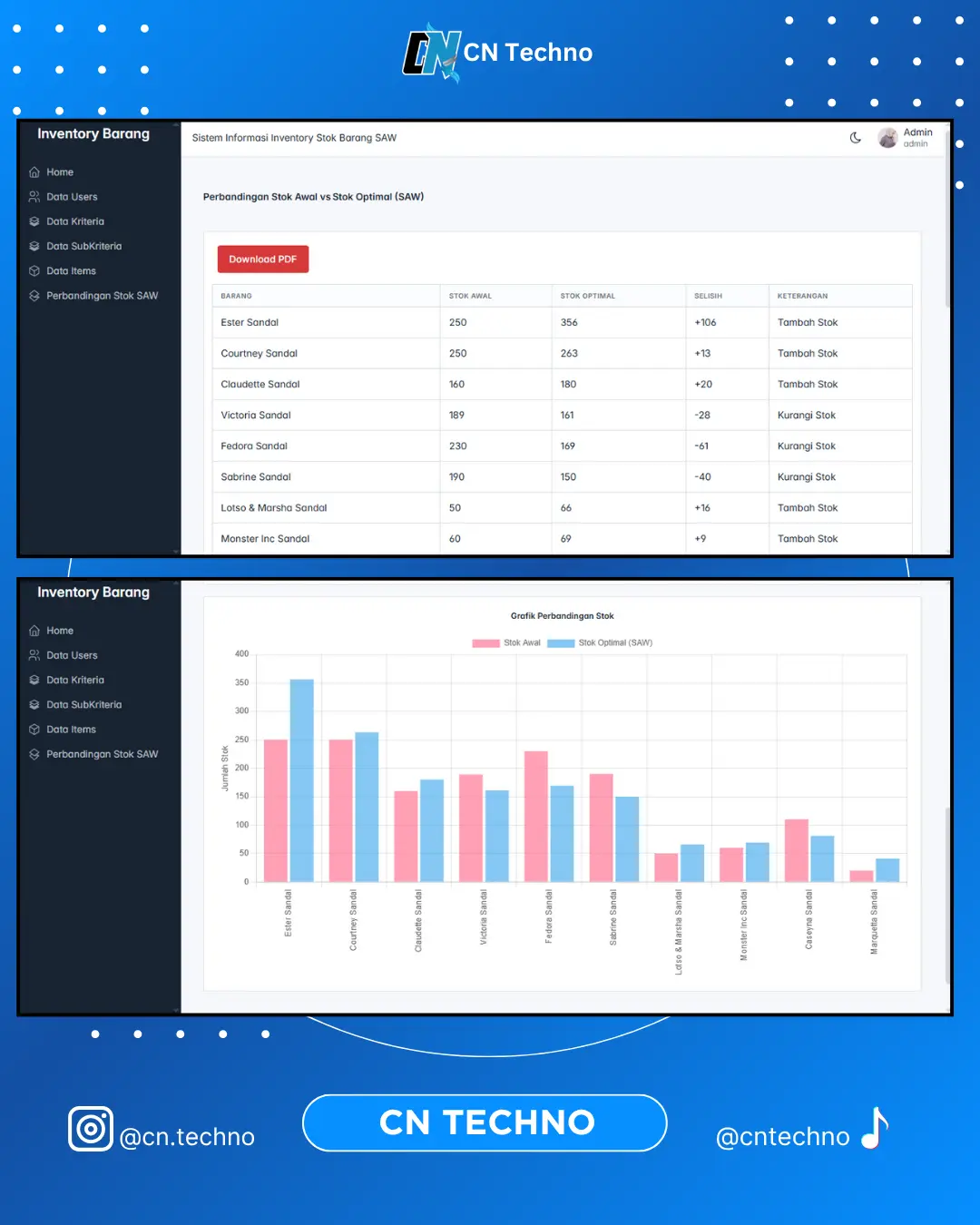Tap the TikTok icon beside @cntechno
Screen dimensions: 980x1225
(x=874, y=1129)
